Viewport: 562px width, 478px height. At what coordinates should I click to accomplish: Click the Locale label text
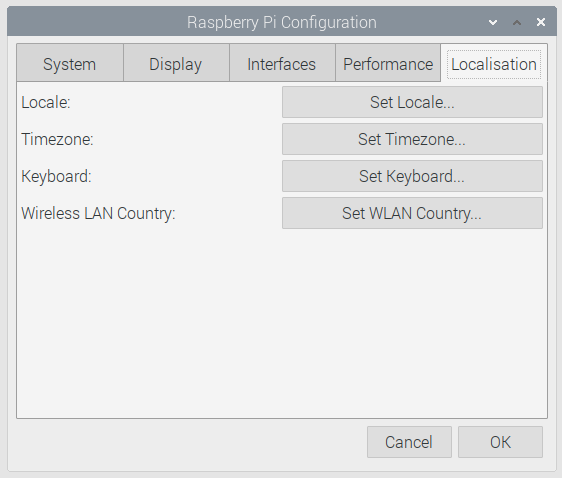point(46,102)
